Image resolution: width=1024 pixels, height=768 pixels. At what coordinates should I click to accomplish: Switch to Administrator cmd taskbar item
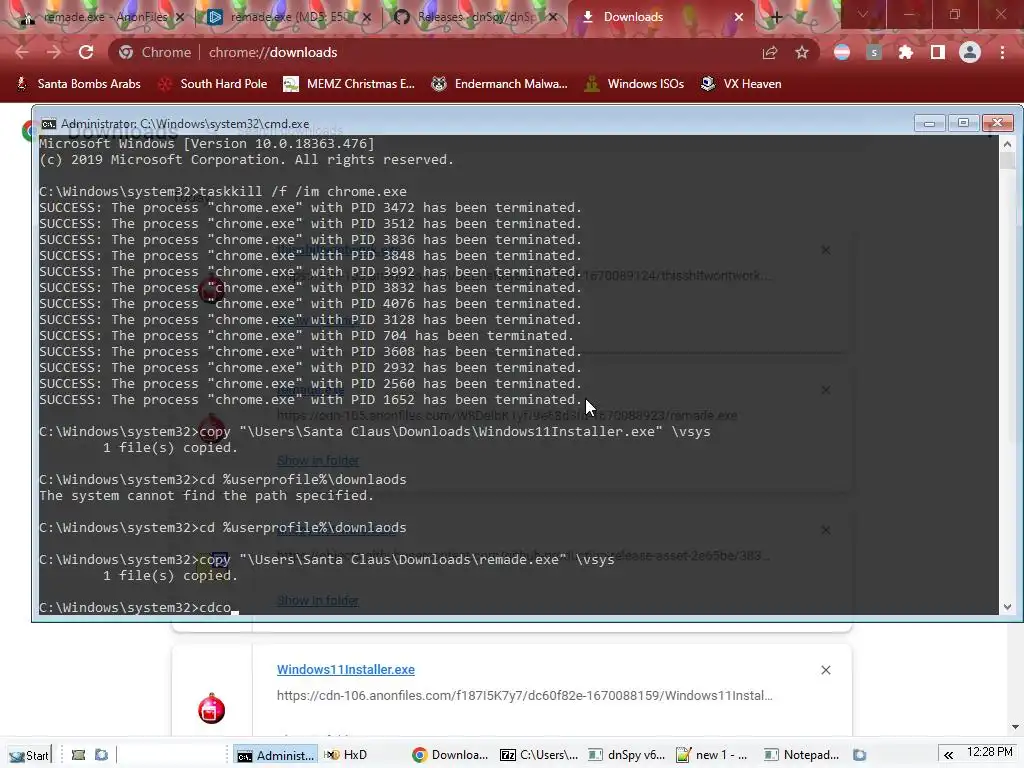coord(275,755)
